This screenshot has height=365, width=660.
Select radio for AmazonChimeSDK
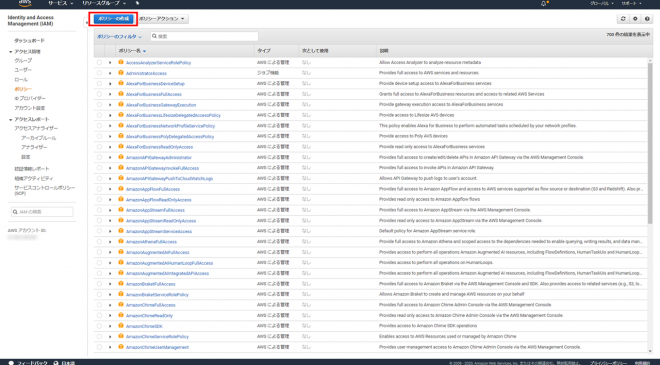(99, 326)
